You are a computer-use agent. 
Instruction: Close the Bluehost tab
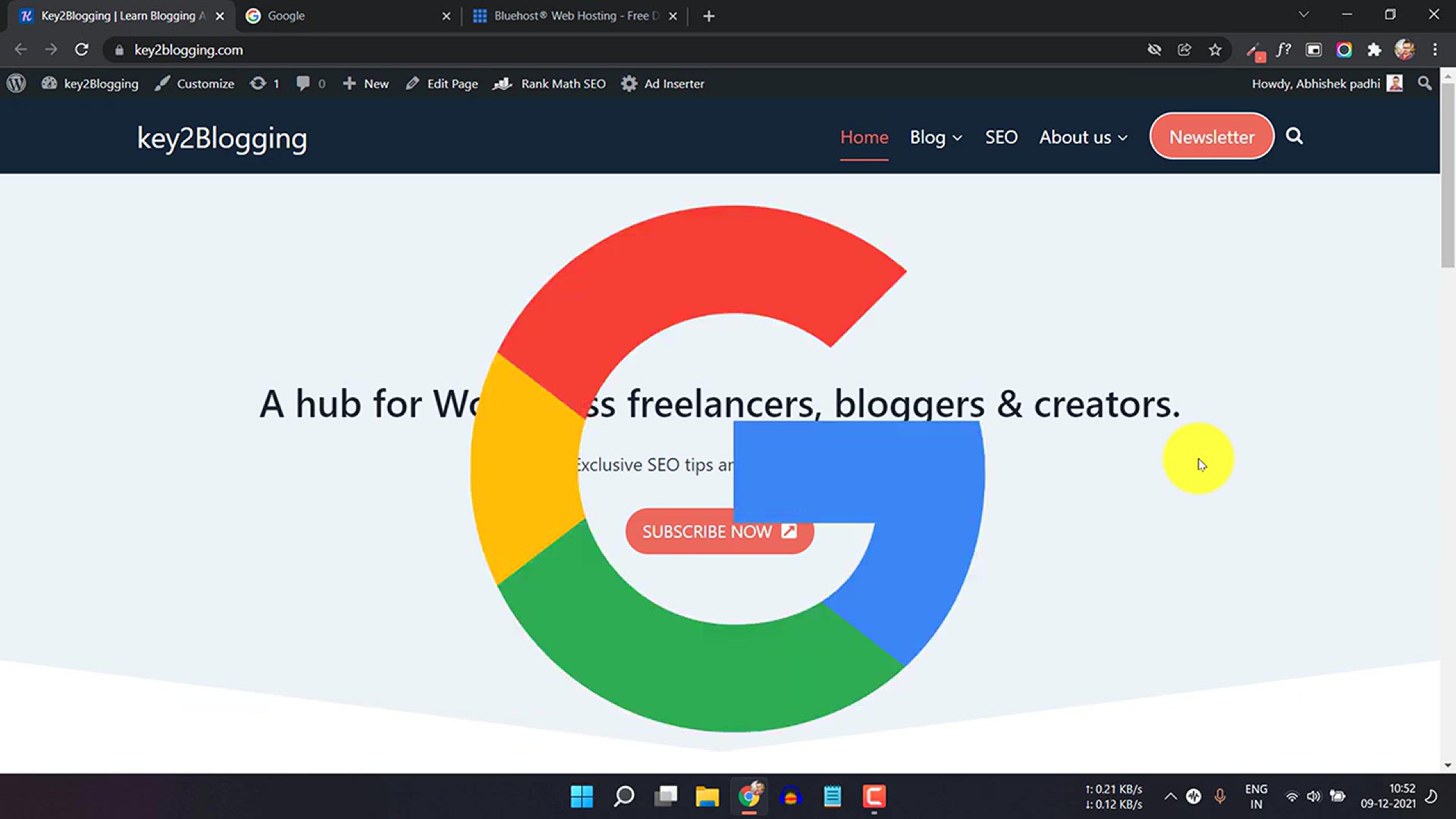[673, 16]
